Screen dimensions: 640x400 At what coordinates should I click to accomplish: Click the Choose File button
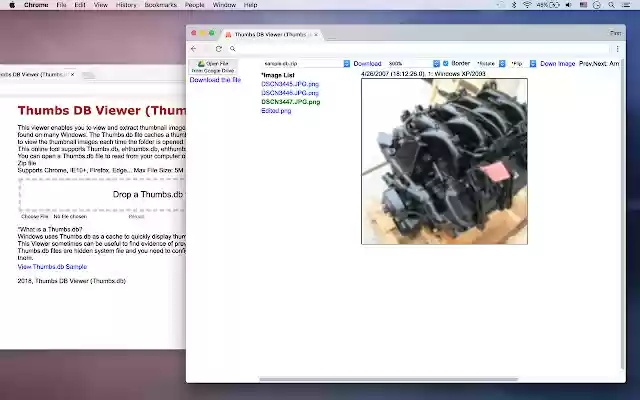35,216
